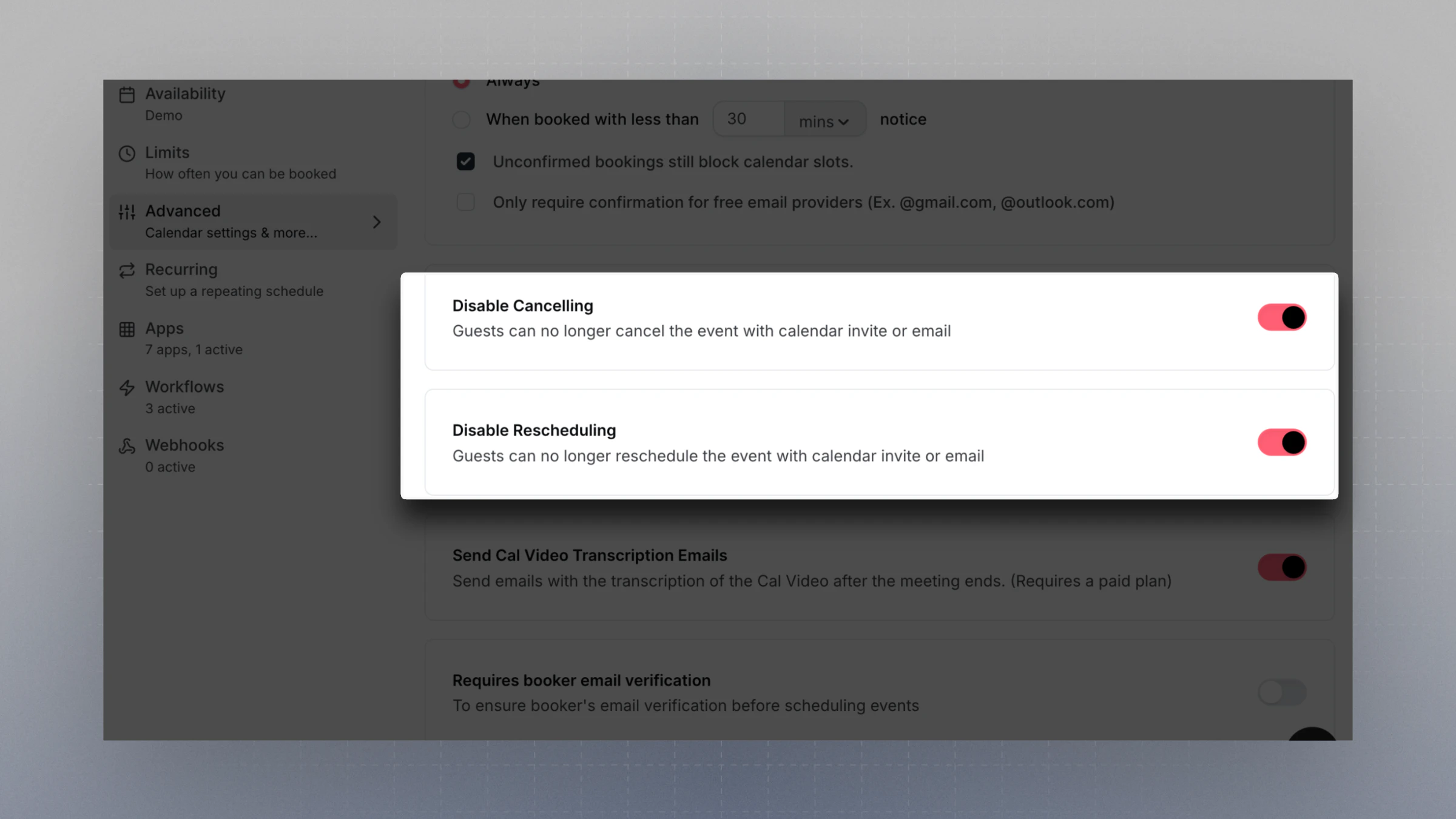This screenshot has height=819, width=1456.
Task: Click the Limits clock icon
Action: pos(127,153)
